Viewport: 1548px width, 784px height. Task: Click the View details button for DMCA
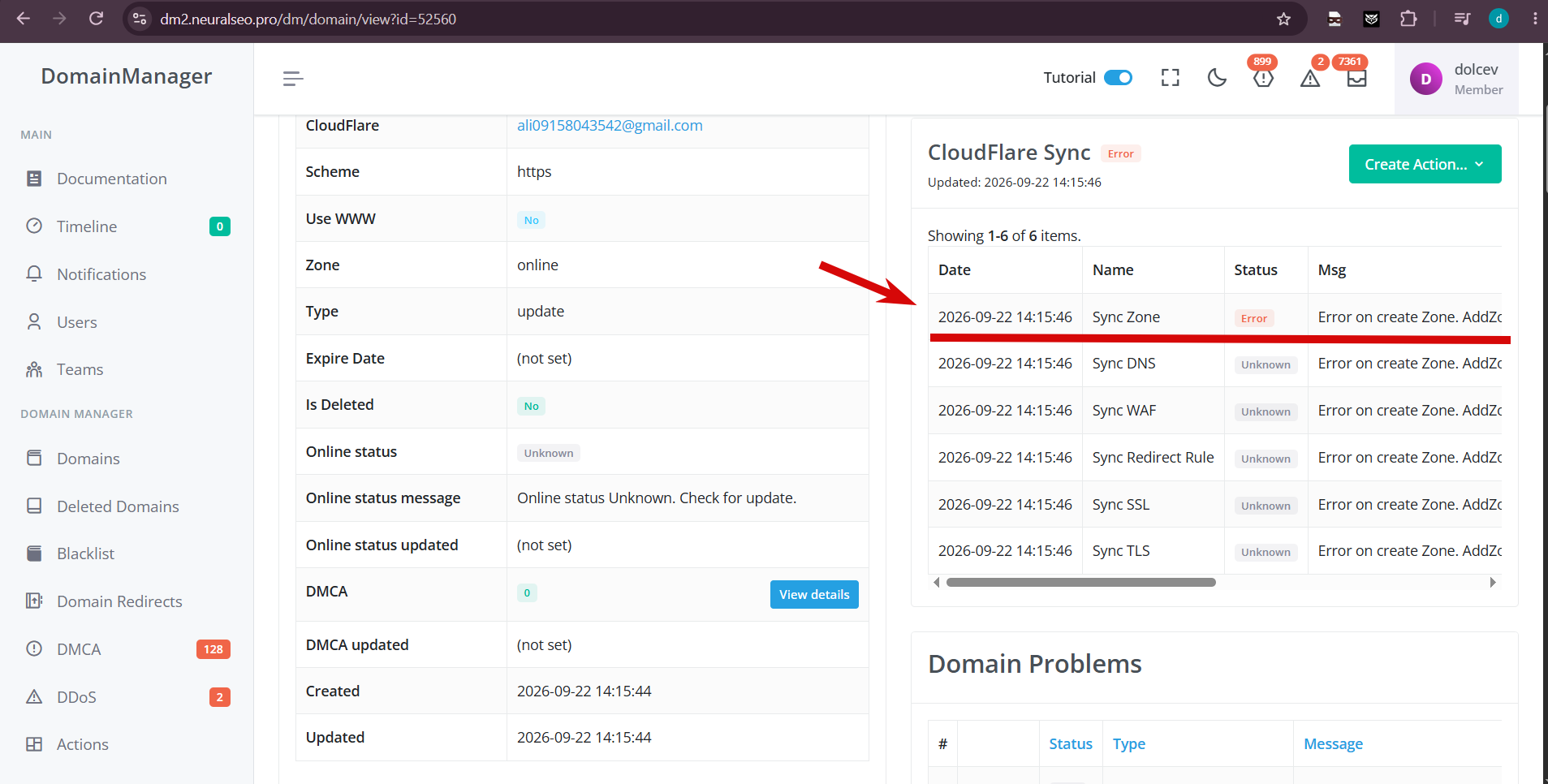pyautogui.click(x=814, y=595)
